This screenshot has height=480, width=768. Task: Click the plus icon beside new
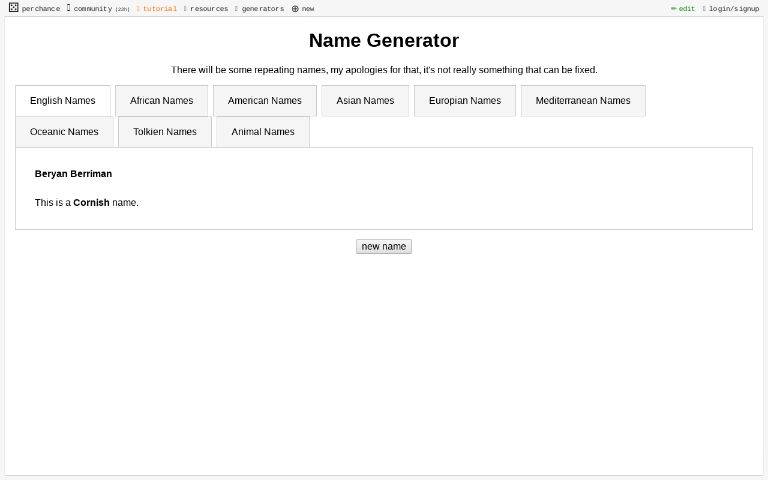click(x=295, y=9)
